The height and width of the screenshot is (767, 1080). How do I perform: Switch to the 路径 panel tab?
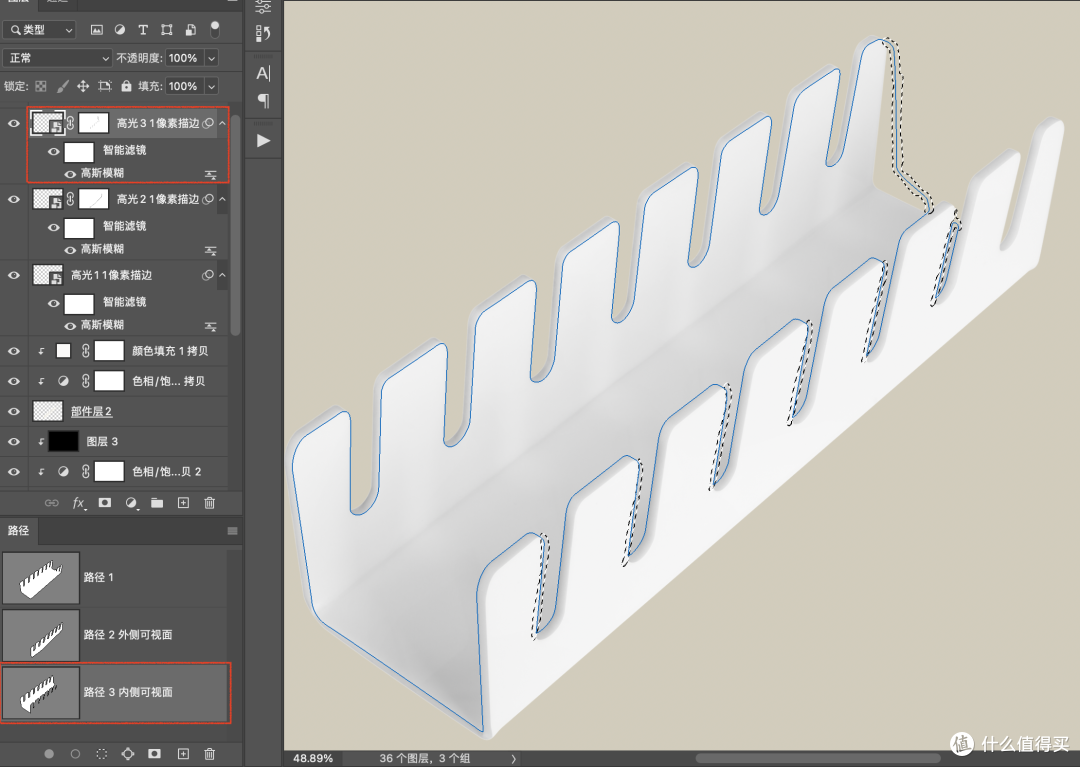(19, 530)
